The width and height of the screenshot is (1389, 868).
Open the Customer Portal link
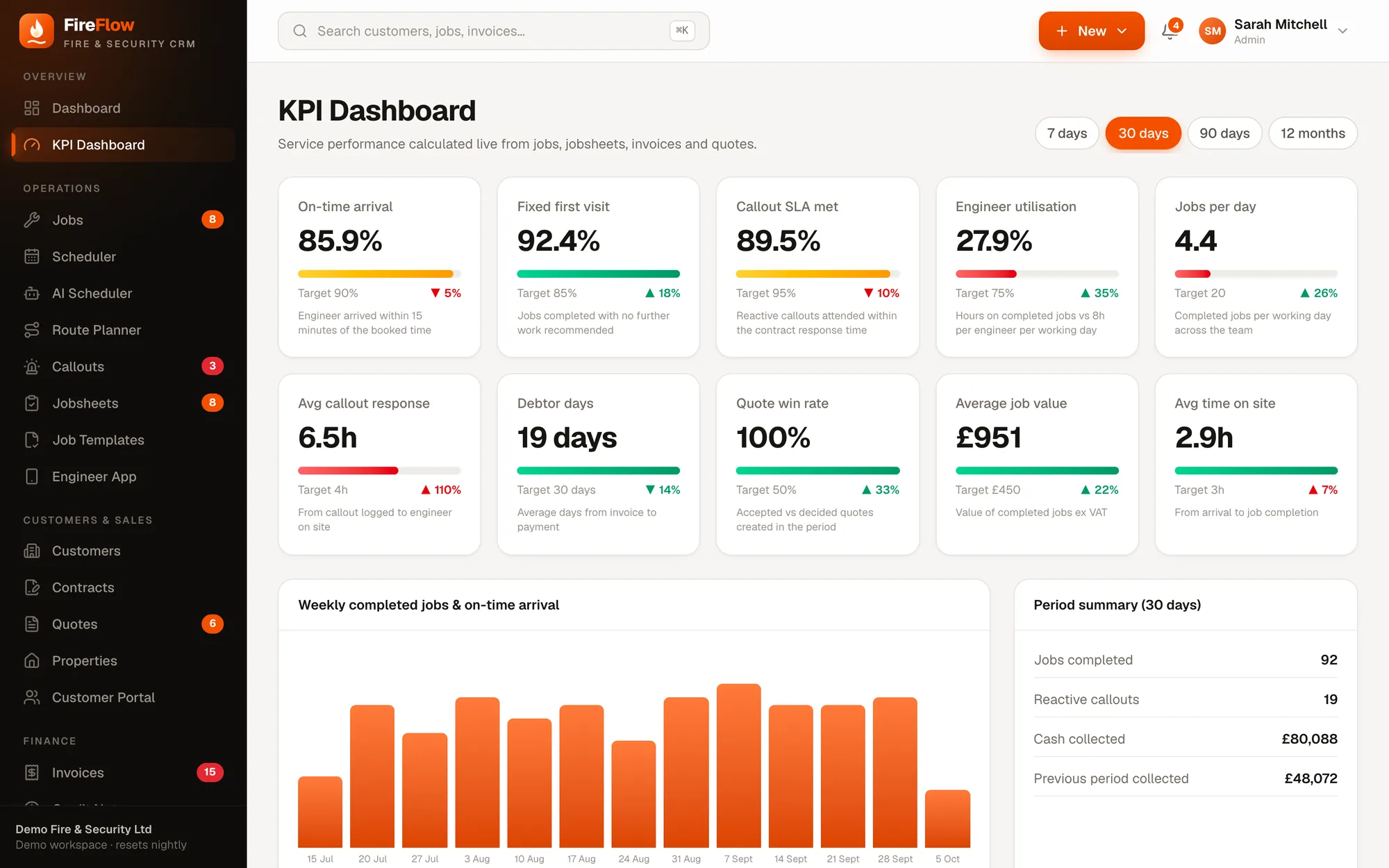pyautogui.click(x=124, y=698)
